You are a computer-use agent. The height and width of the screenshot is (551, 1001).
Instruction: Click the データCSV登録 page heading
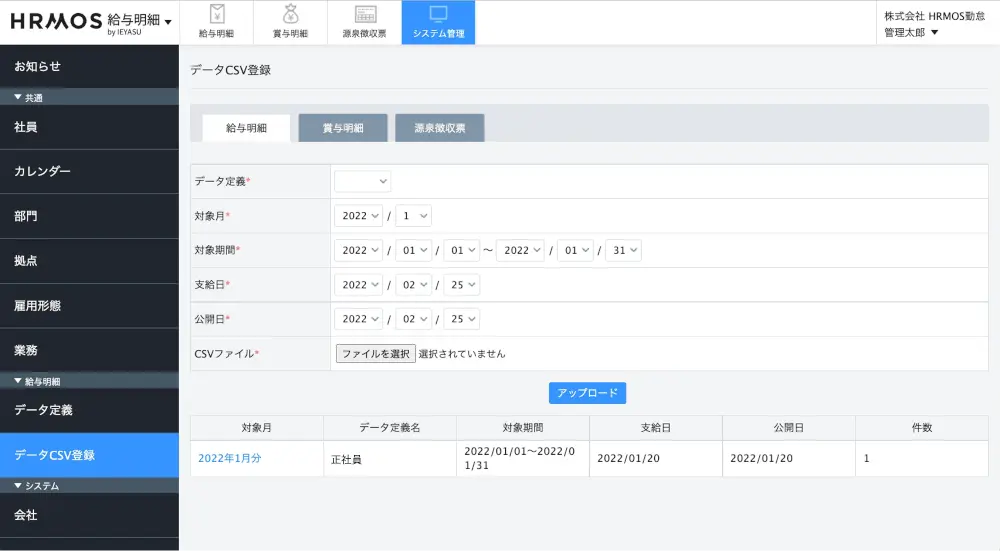pyautogui.click(x=230, y=70)
